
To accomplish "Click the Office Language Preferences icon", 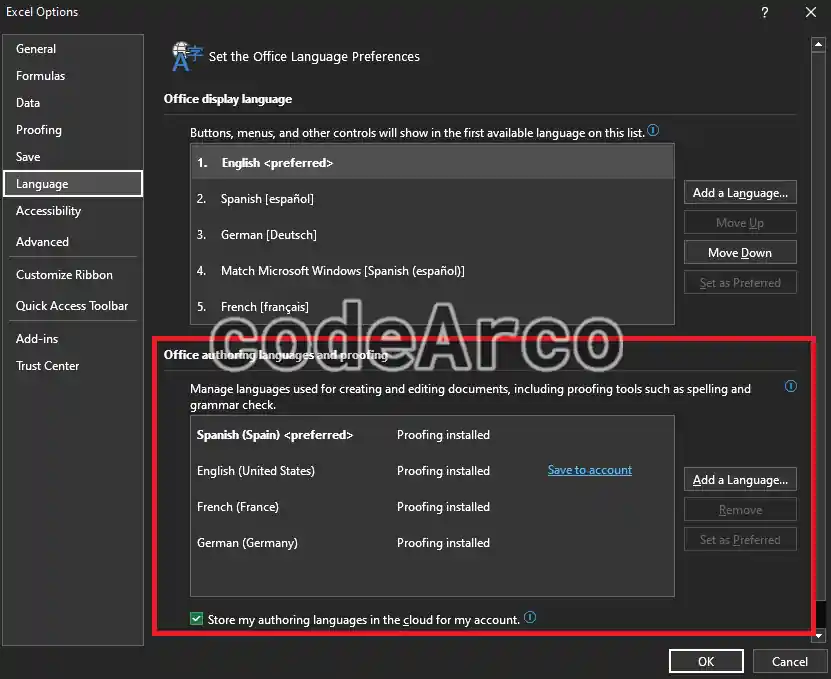I will tap(187, 56).
